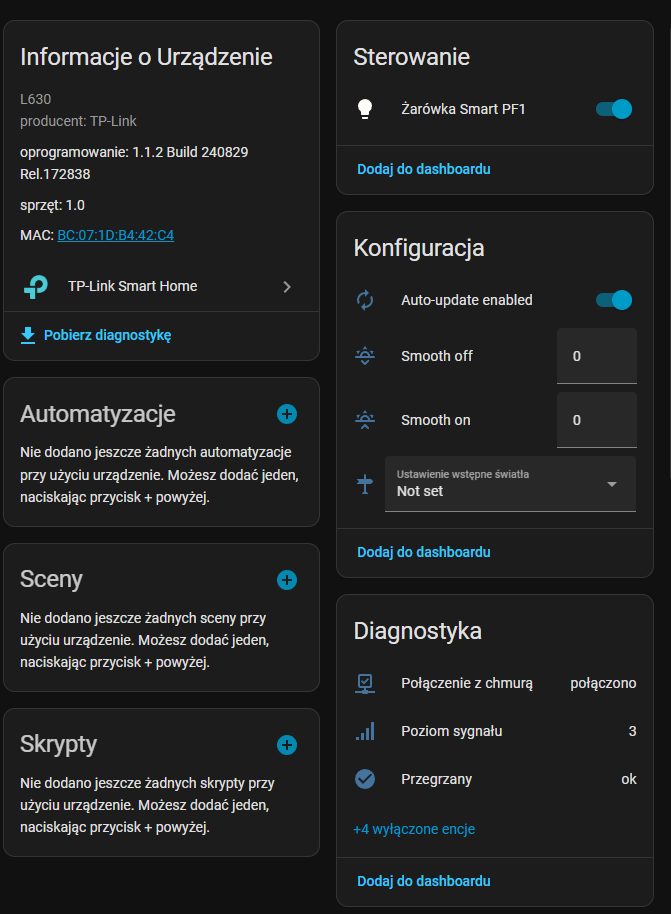Click Dodaj do dashboardu in Diagnostyka card
This screenshot has height=914, width=671.
pyautogui.click(x=424, y=881)
